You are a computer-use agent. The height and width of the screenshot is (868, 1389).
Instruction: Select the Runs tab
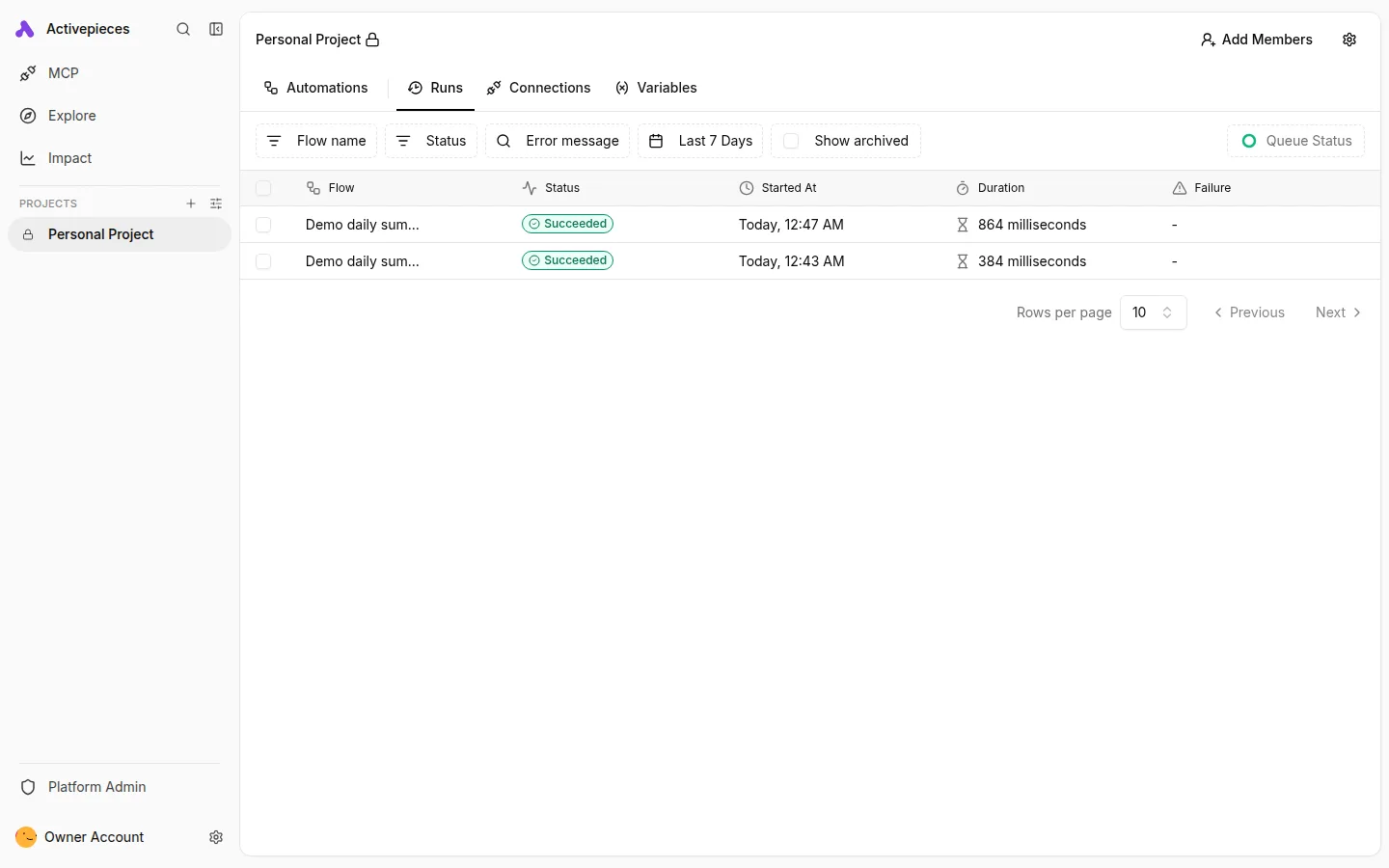(435, 88)
